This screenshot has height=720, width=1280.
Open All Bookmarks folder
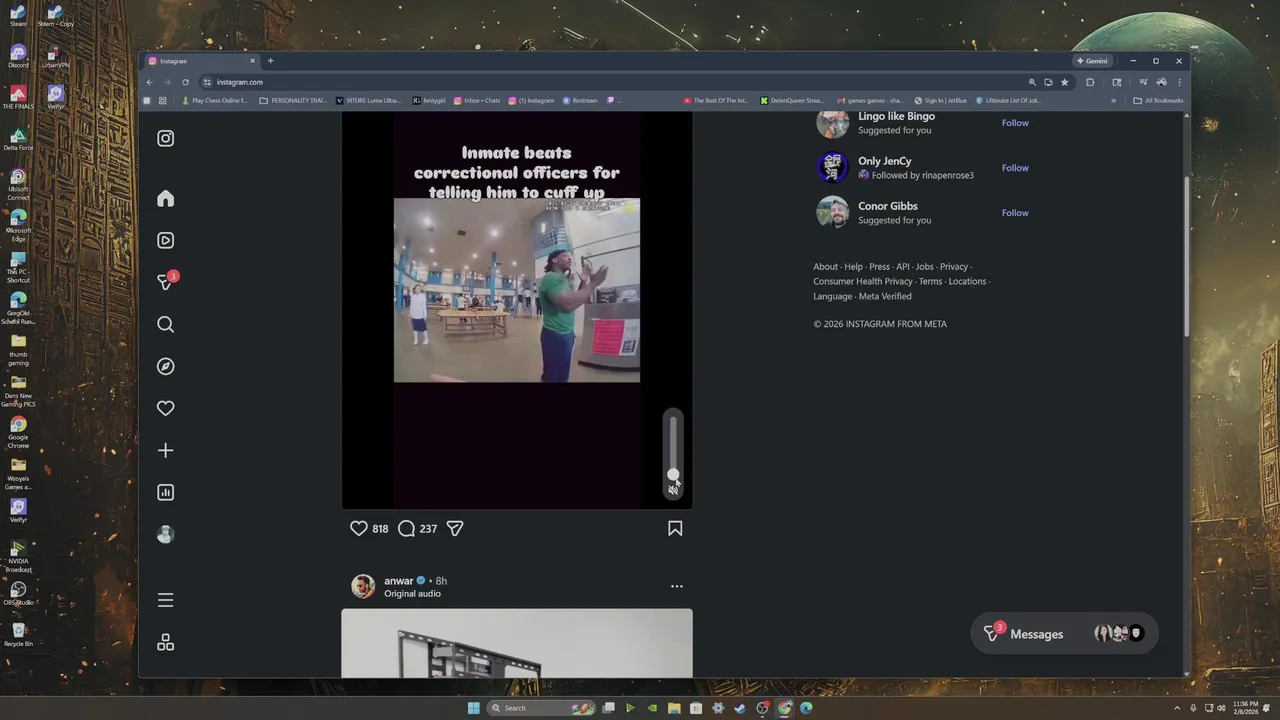point(1158,100)
